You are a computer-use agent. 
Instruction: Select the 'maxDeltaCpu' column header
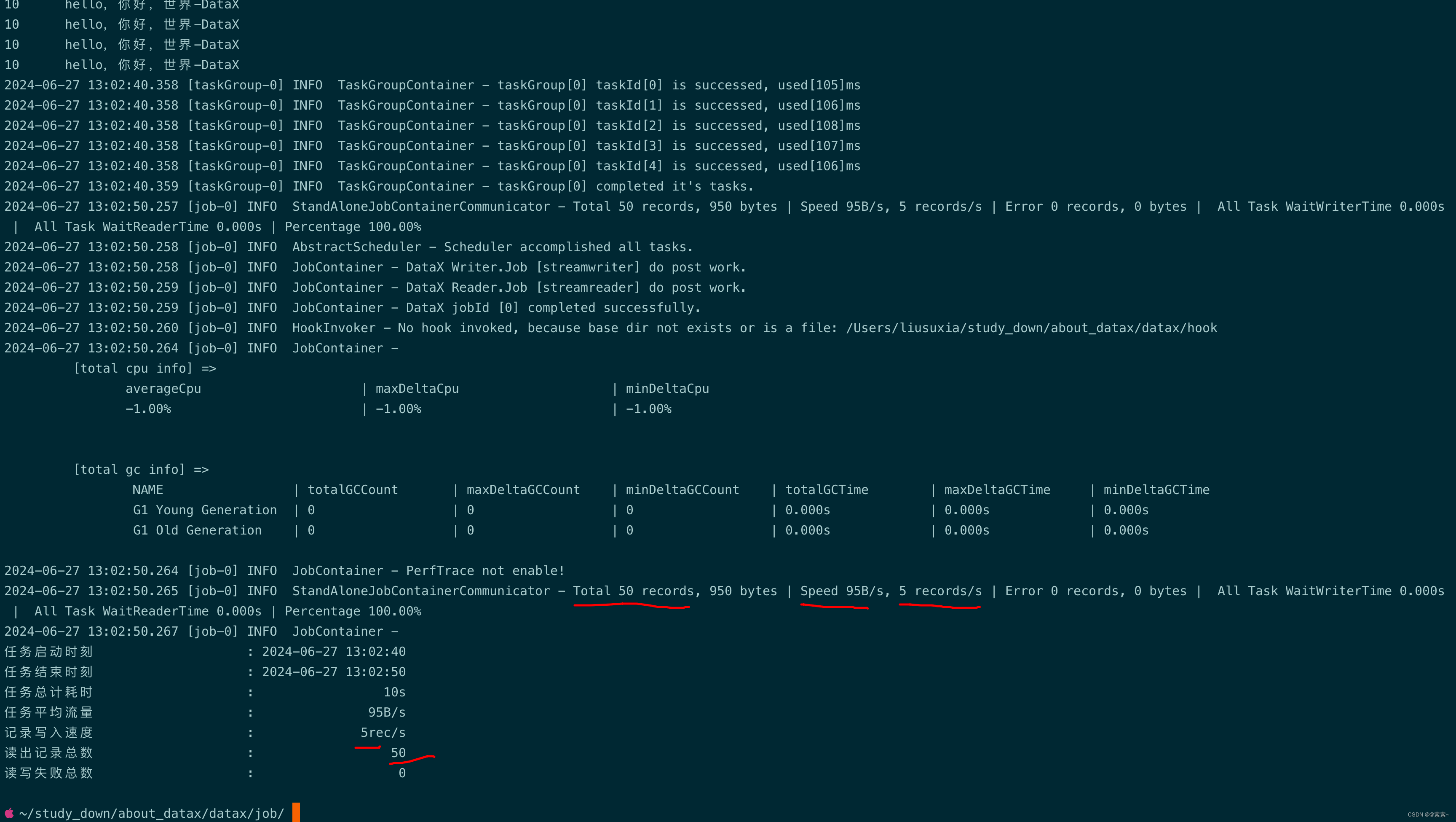tap(417, 389)
